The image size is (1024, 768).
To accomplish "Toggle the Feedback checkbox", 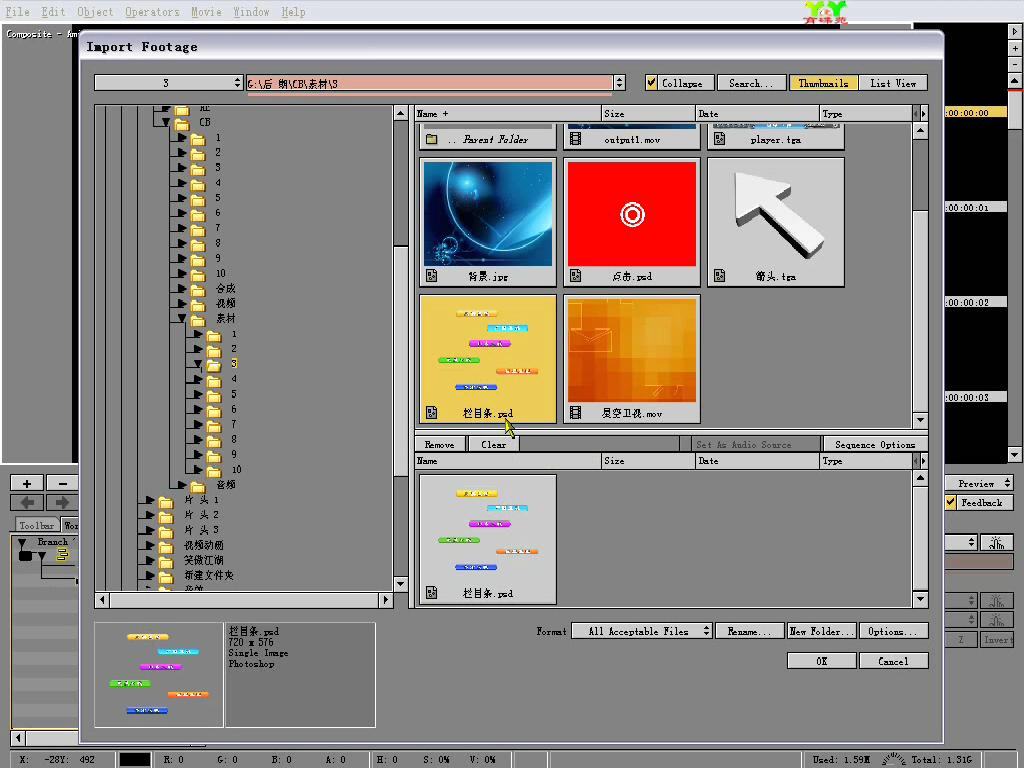I will point(951,502).
